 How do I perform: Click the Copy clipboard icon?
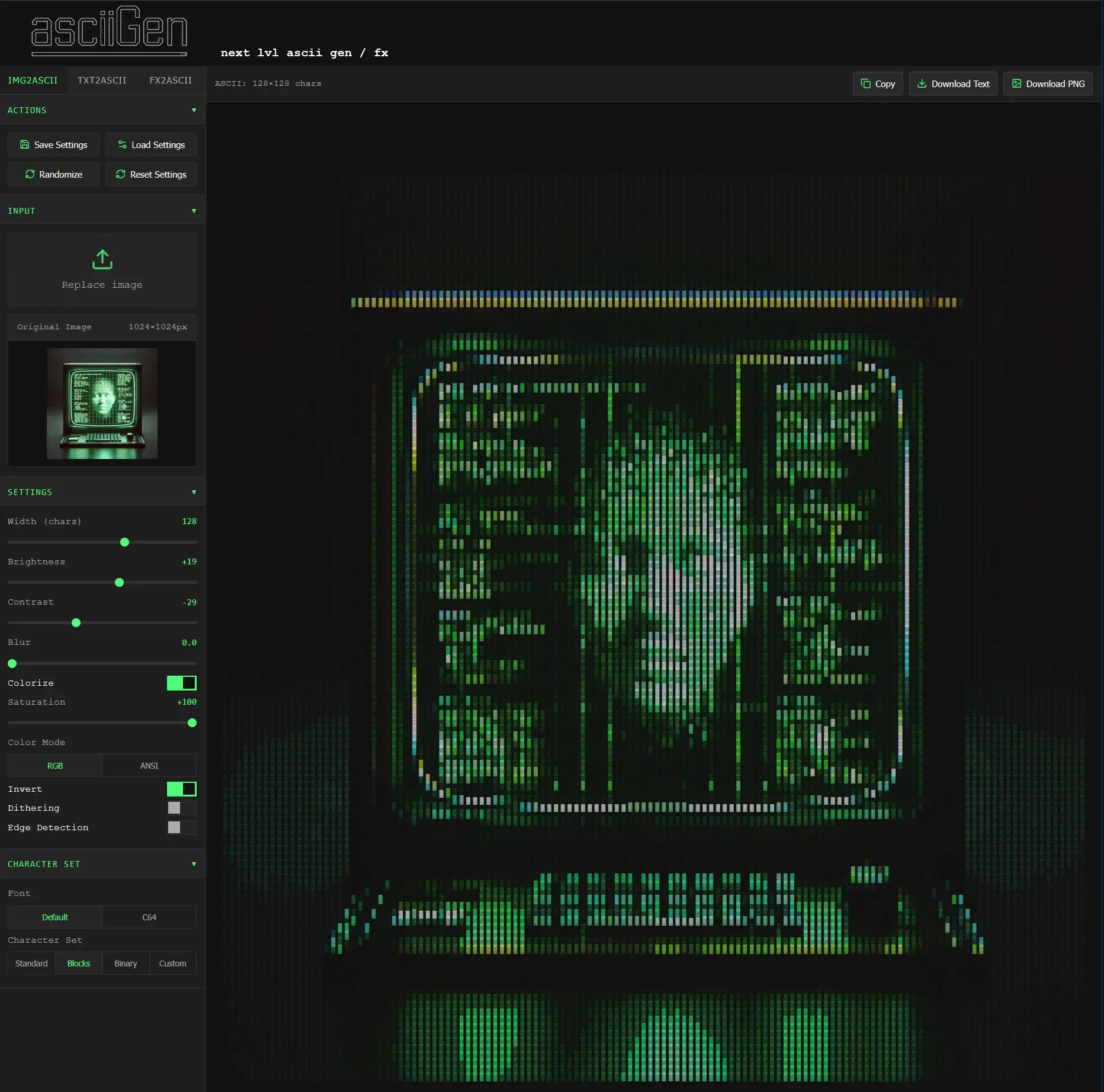point(865,83)
